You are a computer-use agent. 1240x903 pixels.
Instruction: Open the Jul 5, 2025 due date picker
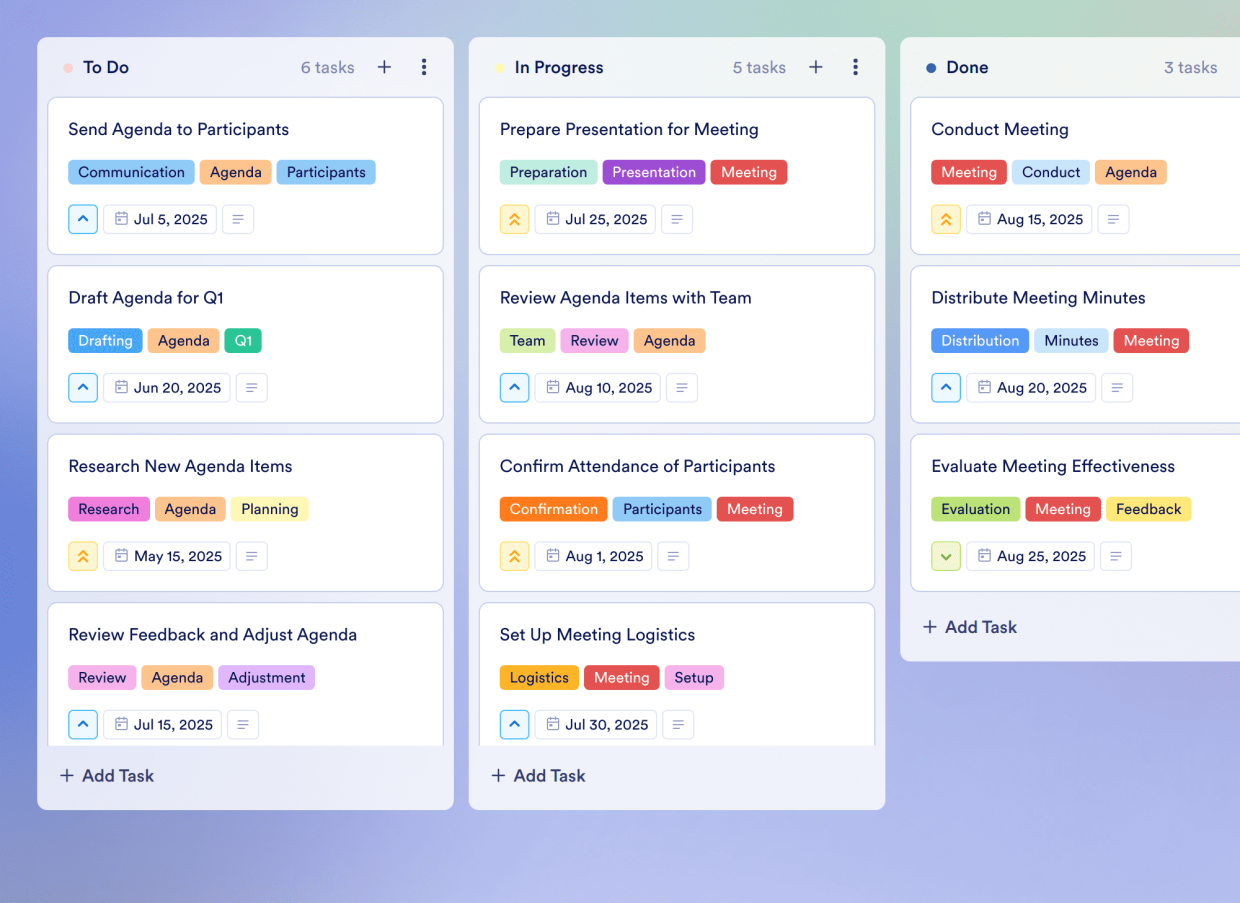coord(160,219)
